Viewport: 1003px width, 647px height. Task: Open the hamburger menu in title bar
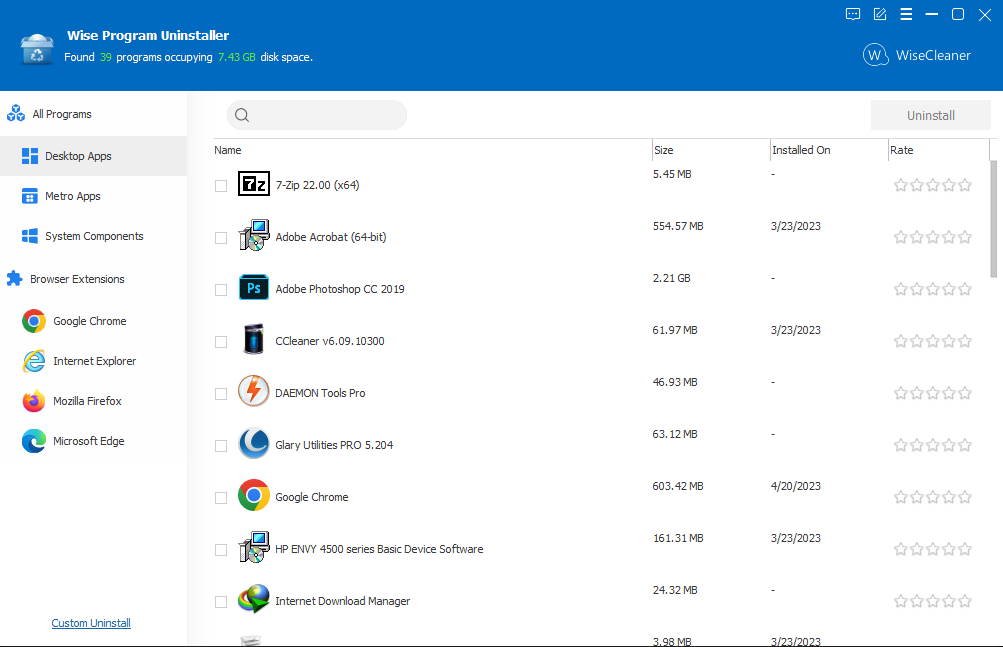pyautogui.click(x=906, y=14)
